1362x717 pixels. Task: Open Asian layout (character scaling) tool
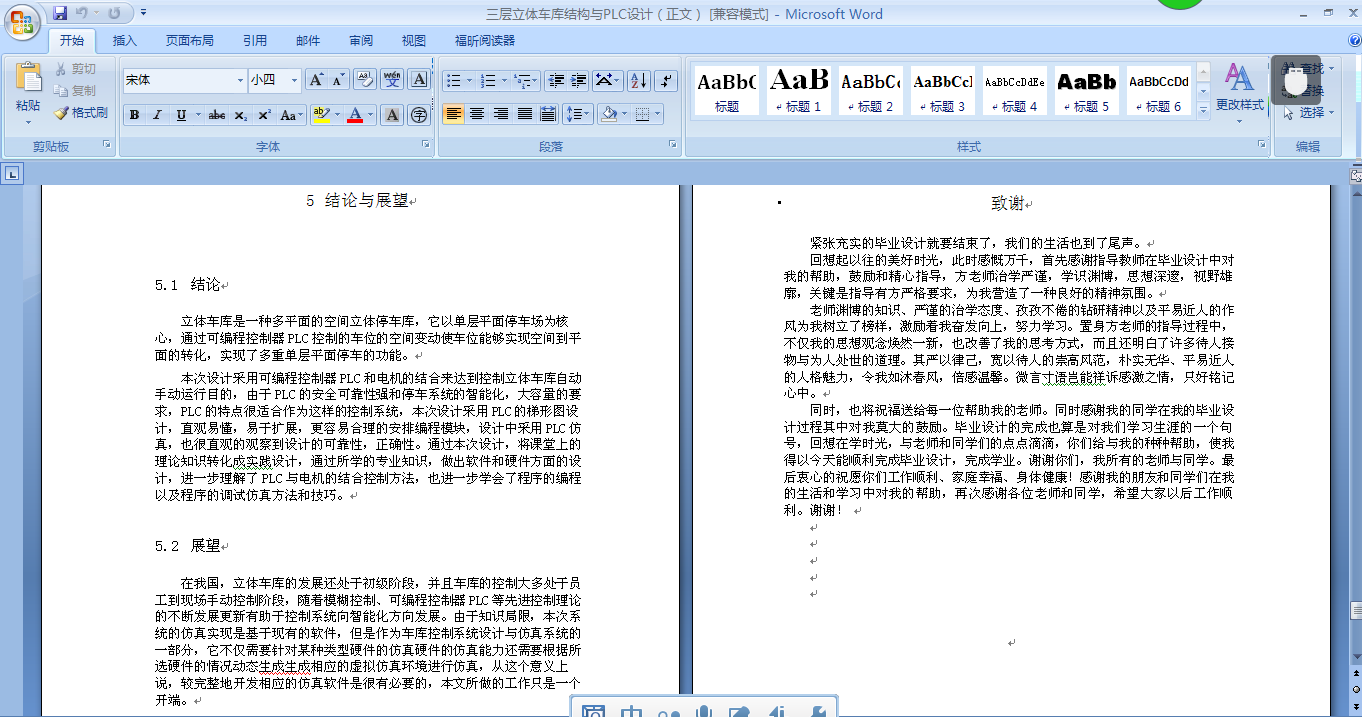607,80
